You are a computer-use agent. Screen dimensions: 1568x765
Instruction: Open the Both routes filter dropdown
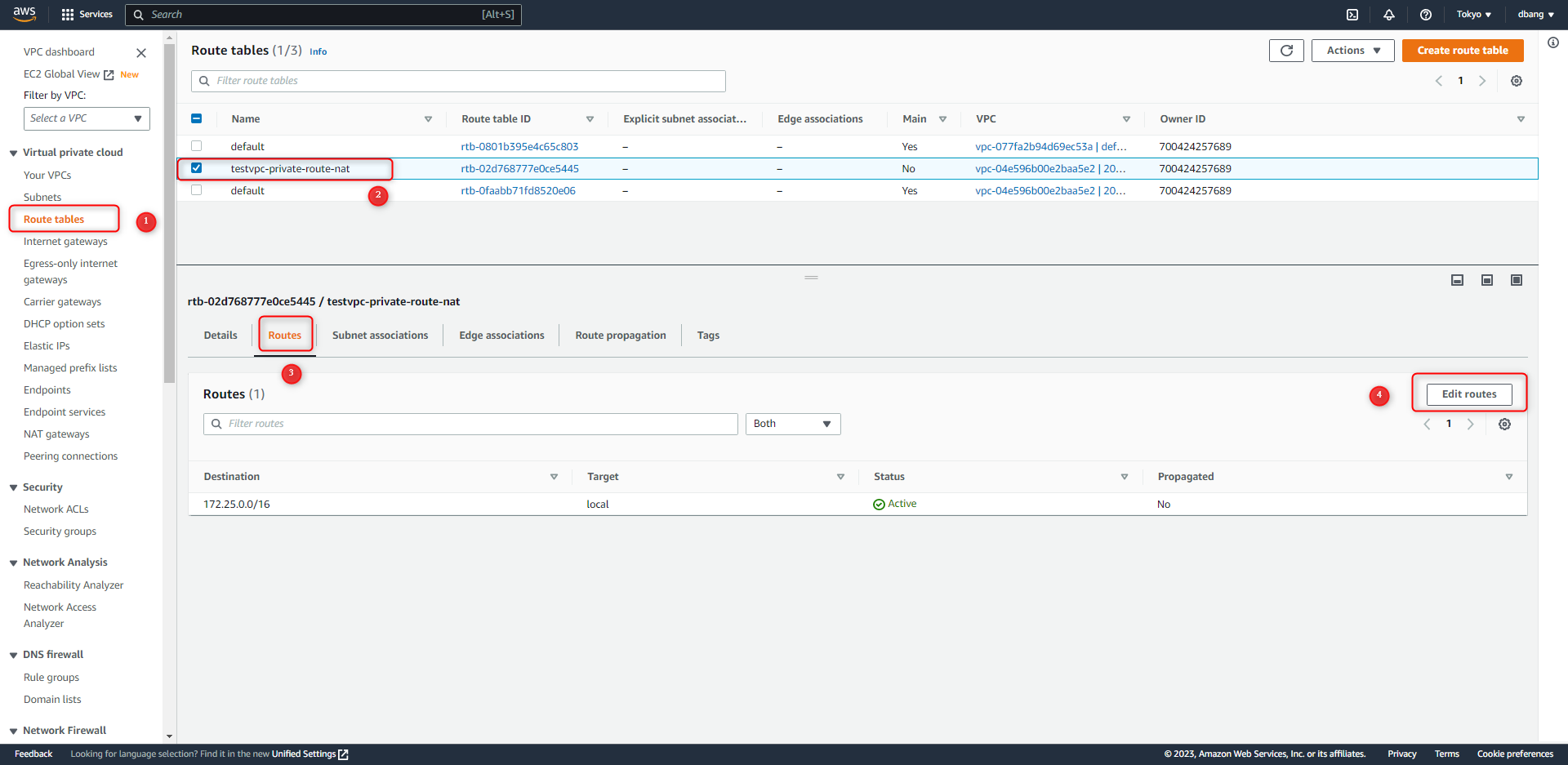[x=792, y=424]
